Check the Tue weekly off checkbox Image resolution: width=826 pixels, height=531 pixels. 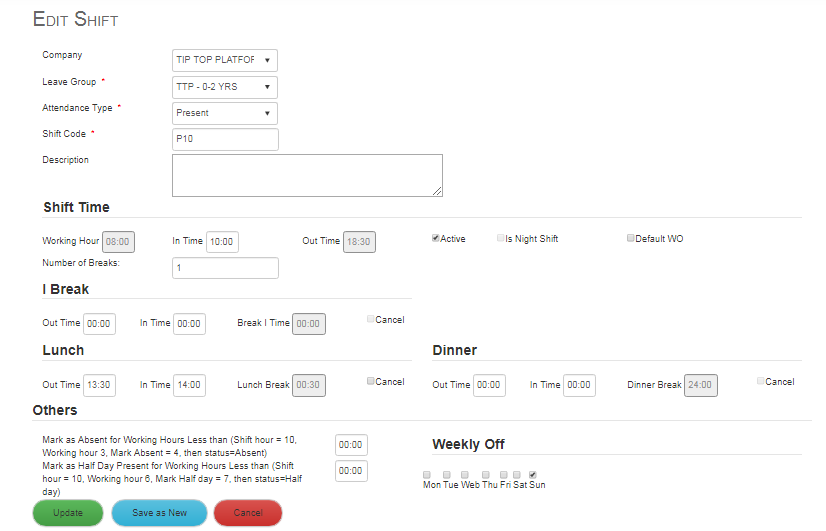[x=447, y=475]
